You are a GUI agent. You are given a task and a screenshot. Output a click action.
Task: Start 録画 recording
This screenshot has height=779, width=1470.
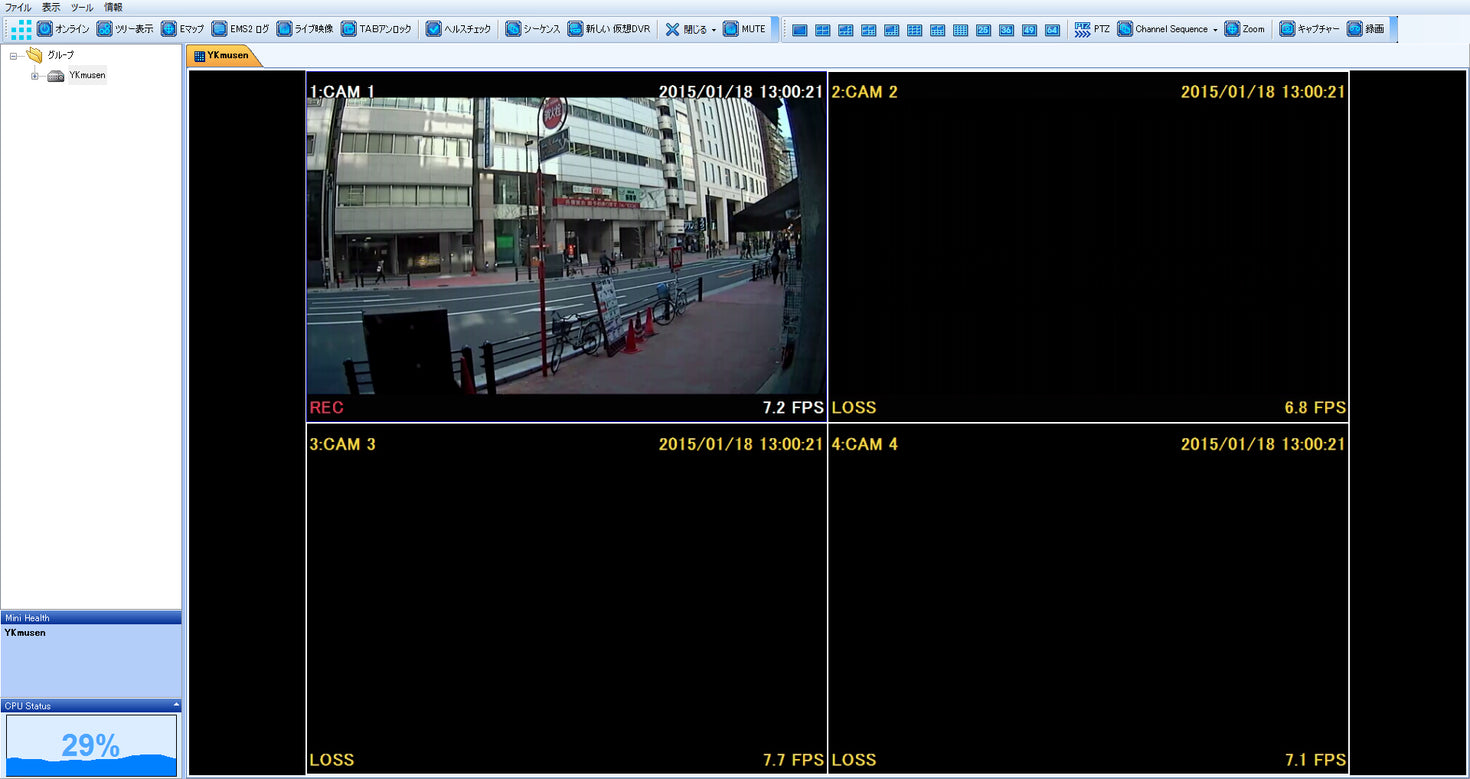pyautogui.click(x=1367, y=29)
